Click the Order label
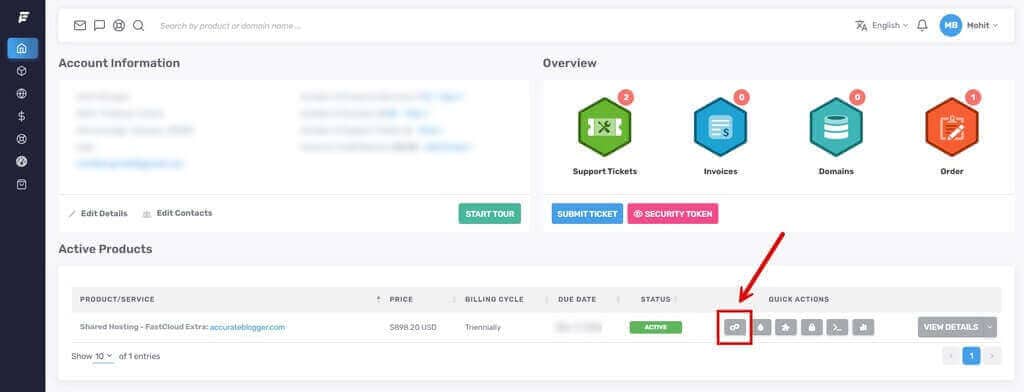The width and height of the screenshot is (1024, 392). tap(952, 171)
